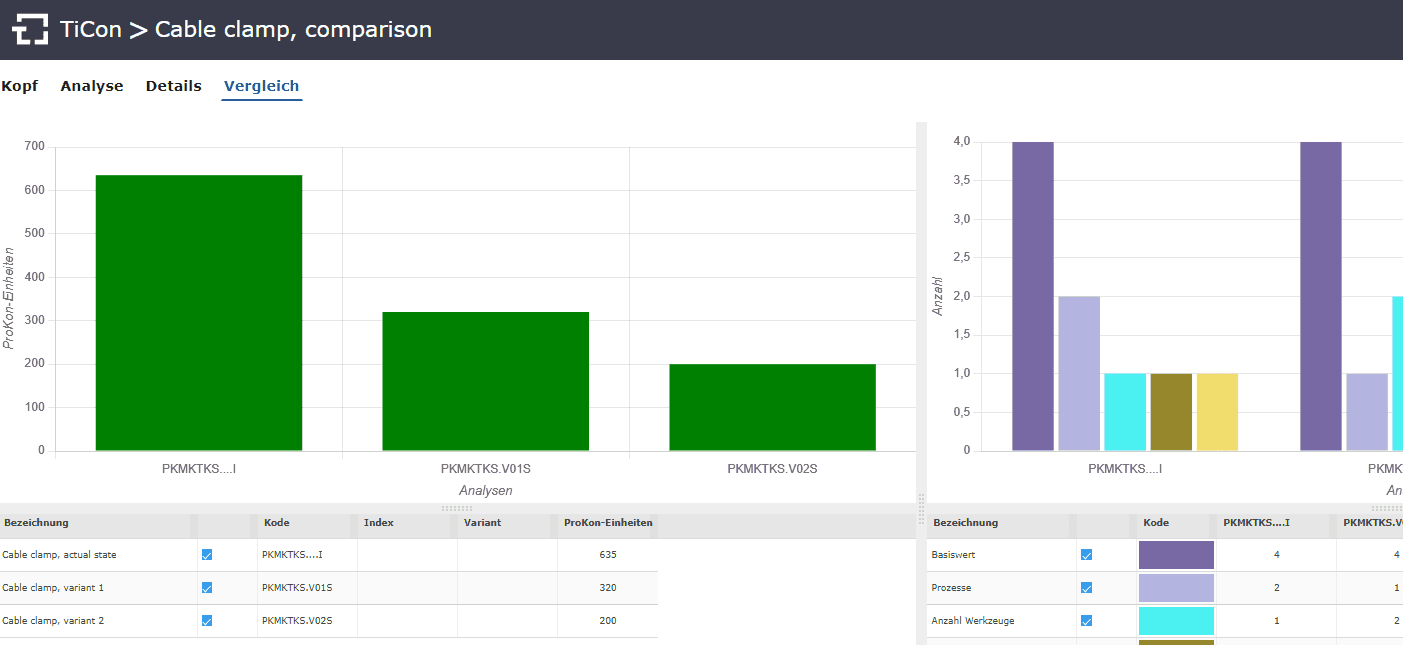
Task: Disable the 'Cable clamp, variant 2' checkbox
Action: click(207, 621)
